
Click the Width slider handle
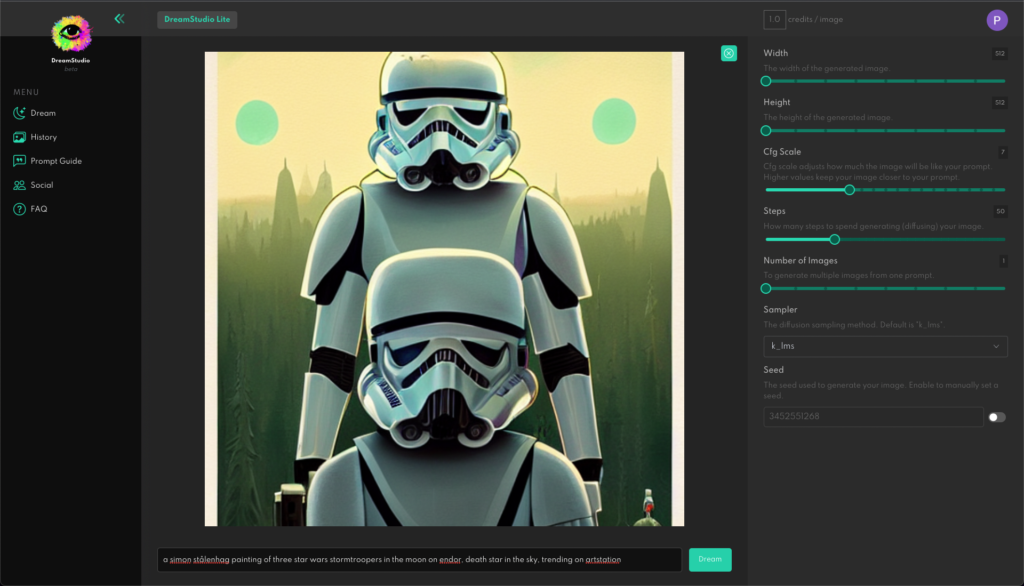click(766, 81)
